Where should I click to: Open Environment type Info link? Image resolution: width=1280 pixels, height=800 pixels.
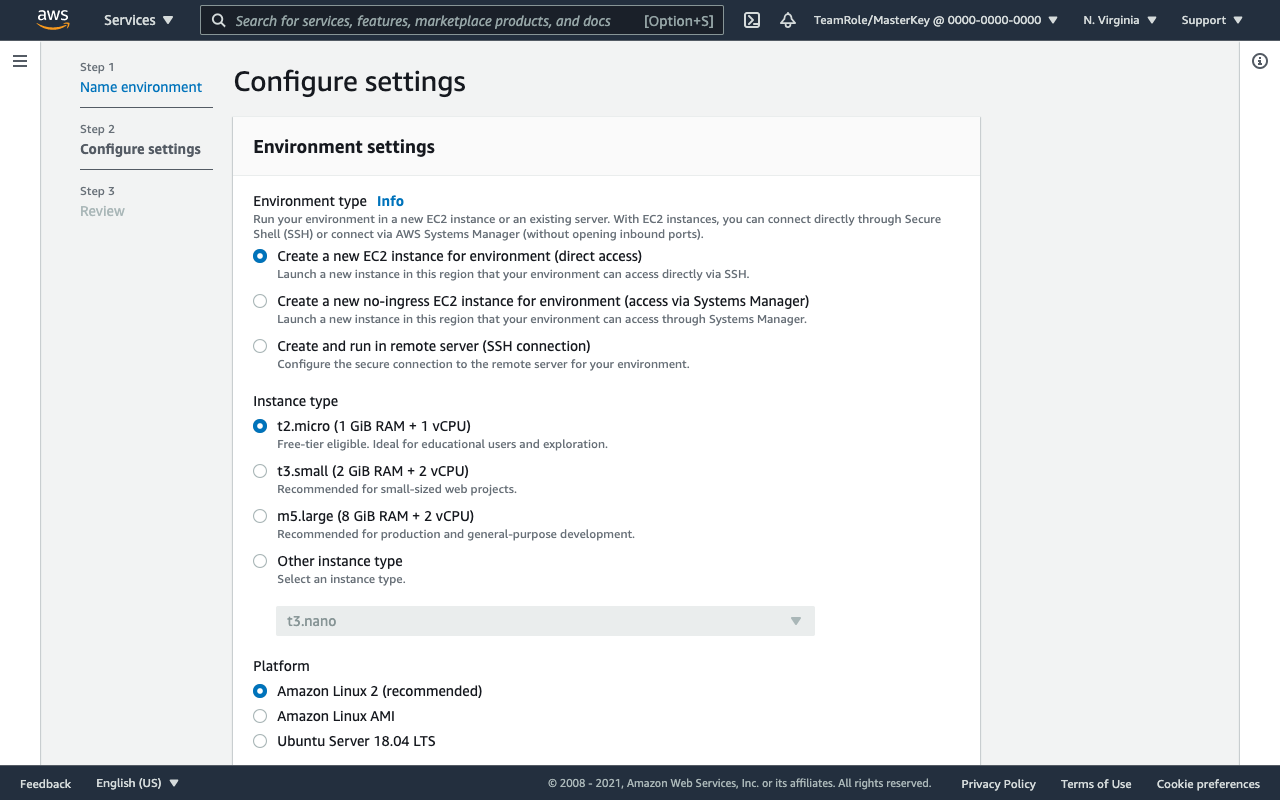[390, 201]
